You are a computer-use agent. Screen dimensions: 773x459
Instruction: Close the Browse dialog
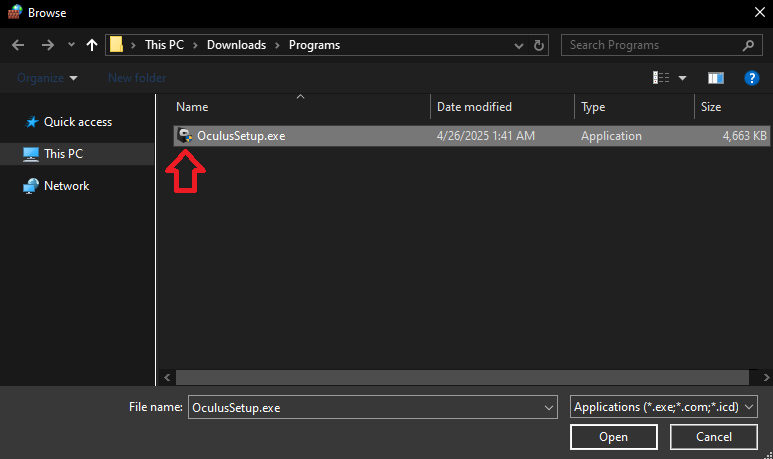[x=760, y=12]
